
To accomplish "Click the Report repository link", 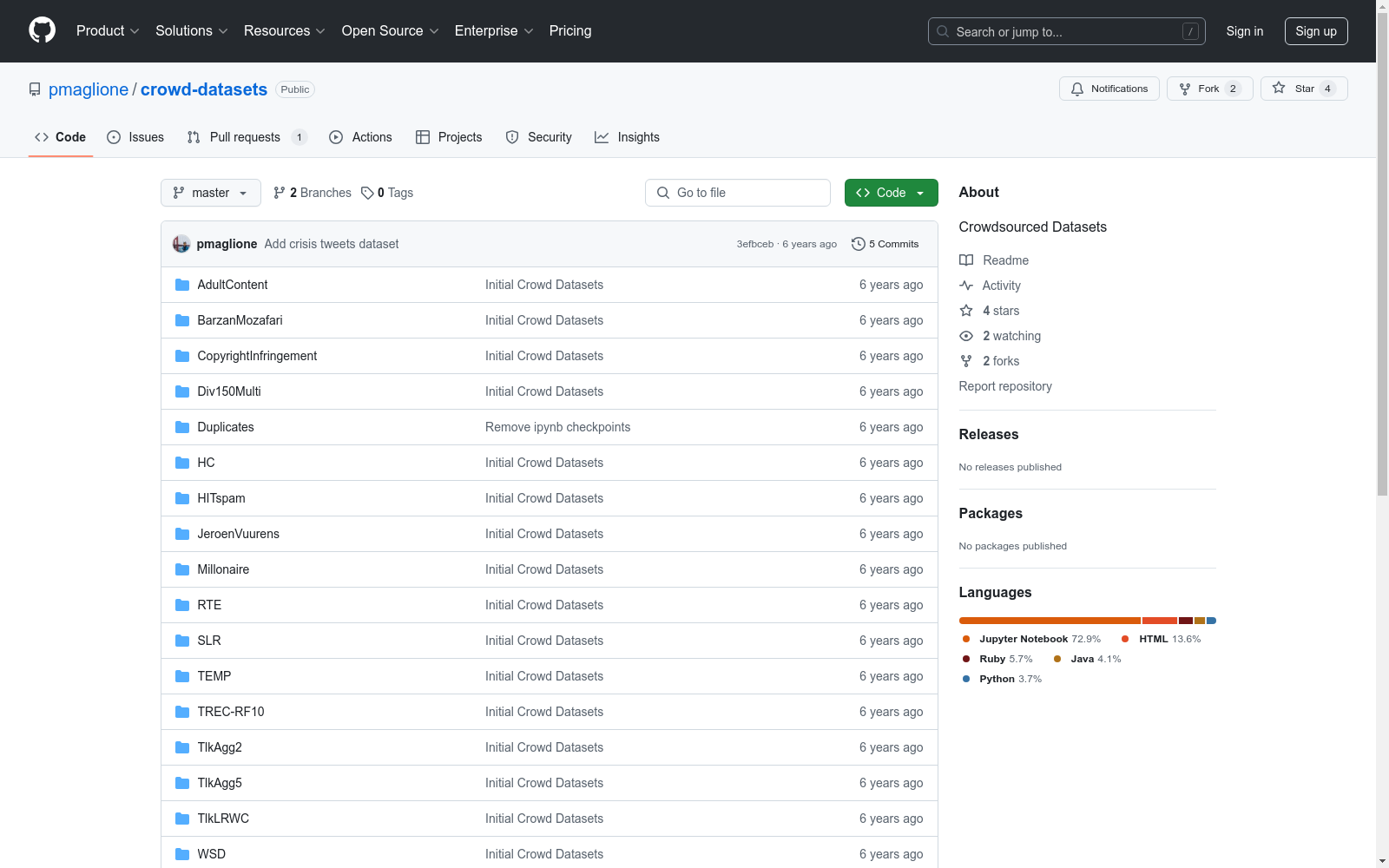I will click(1005, 386).
